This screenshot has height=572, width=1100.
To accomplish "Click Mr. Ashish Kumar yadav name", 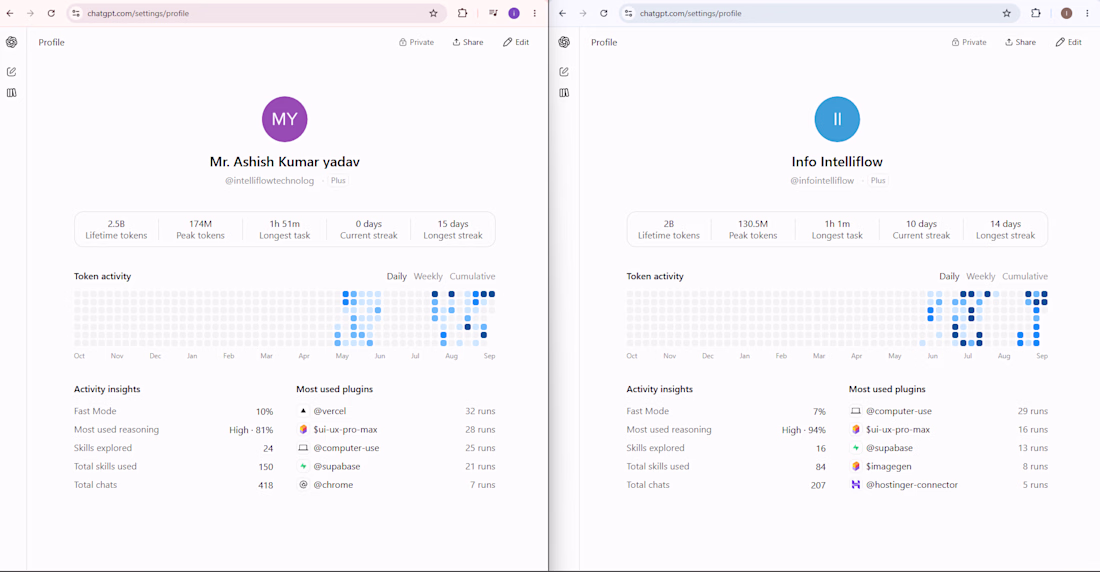I will 285,161.
